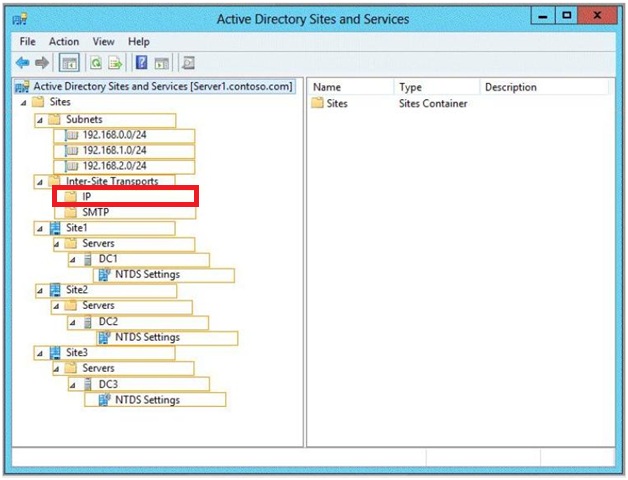Viewport: 628px width, 480px height.
Task: Collapse the DC1 node
Action: point(72,260)
